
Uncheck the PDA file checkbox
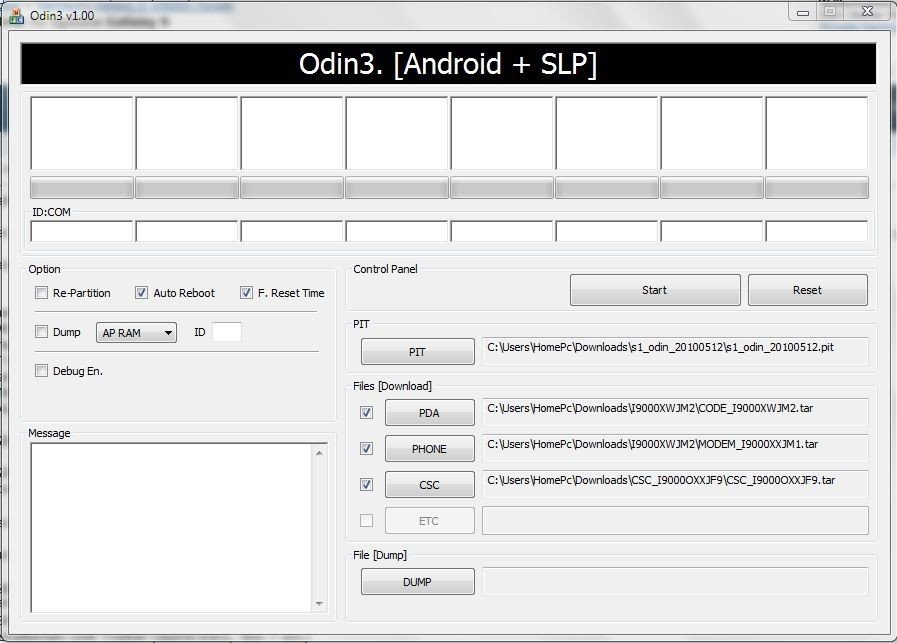367,412
